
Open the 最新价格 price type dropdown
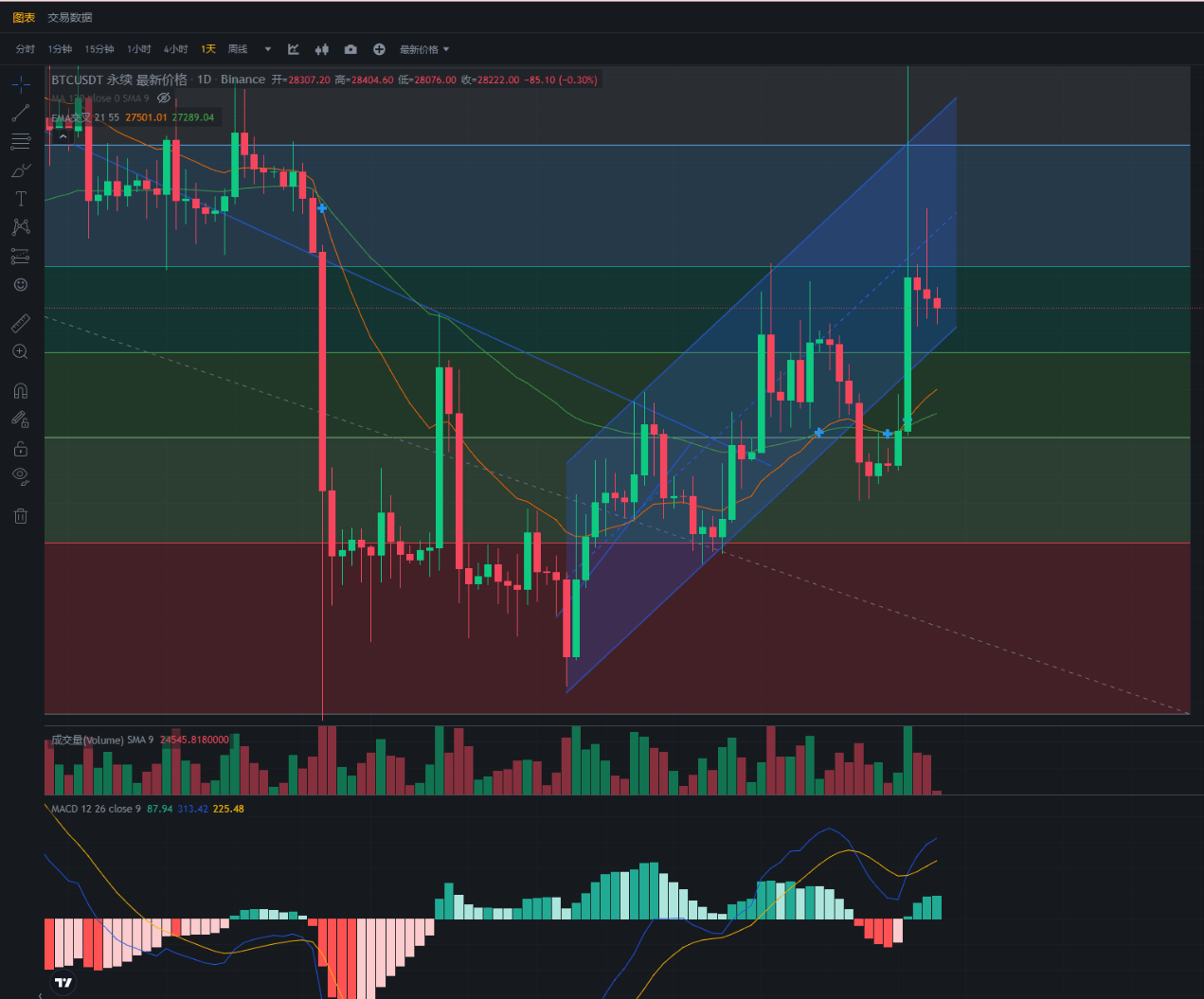tap(423, 49)
